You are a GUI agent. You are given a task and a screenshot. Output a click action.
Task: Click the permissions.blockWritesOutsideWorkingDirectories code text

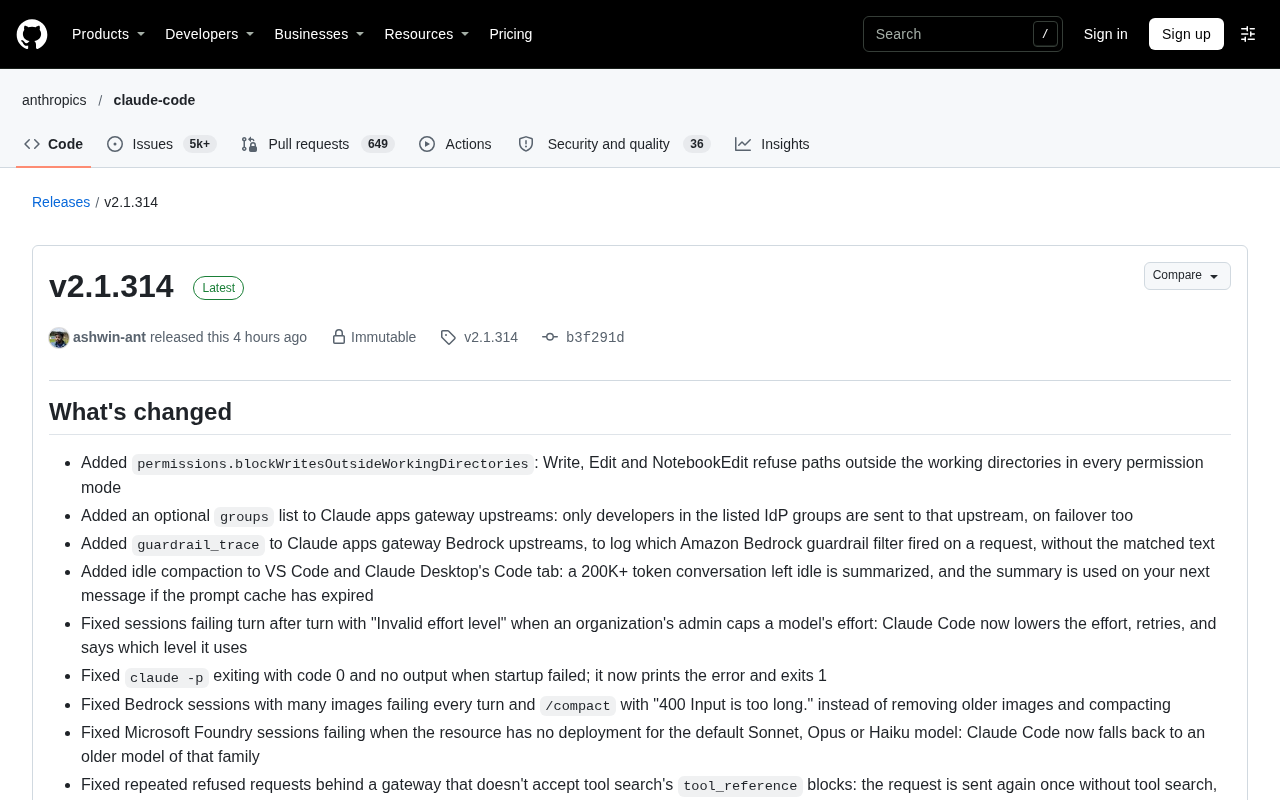[x=333, y=464]
